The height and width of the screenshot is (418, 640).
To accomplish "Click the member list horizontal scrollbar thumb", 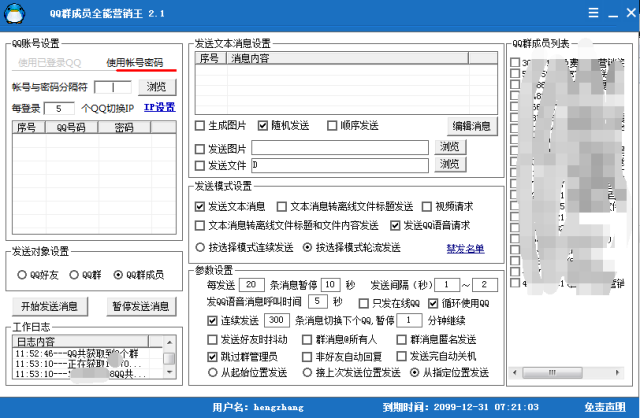I will click(x=552, y=372).
